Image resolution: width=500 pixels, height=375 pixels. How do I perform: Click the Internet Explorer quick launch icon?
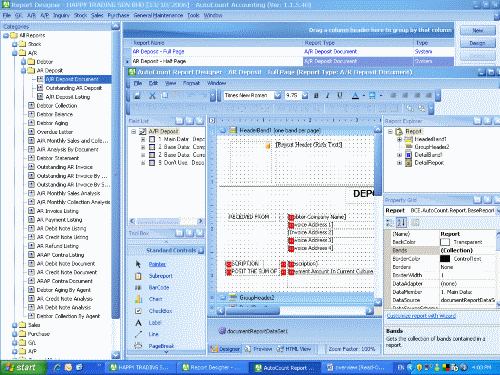click(57, 367)
